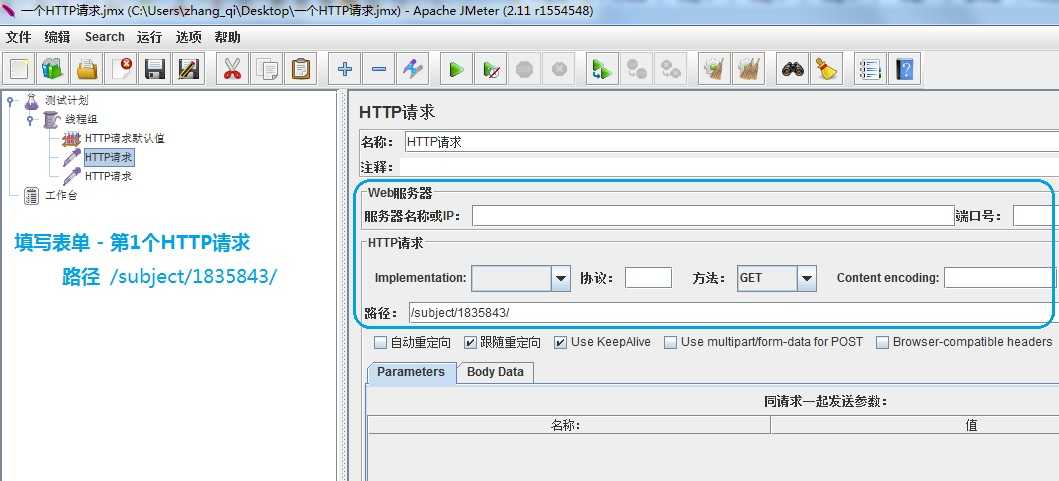Select the highlighted HTTP请求 tree item
1059x481 pixels.
point(108,157)
